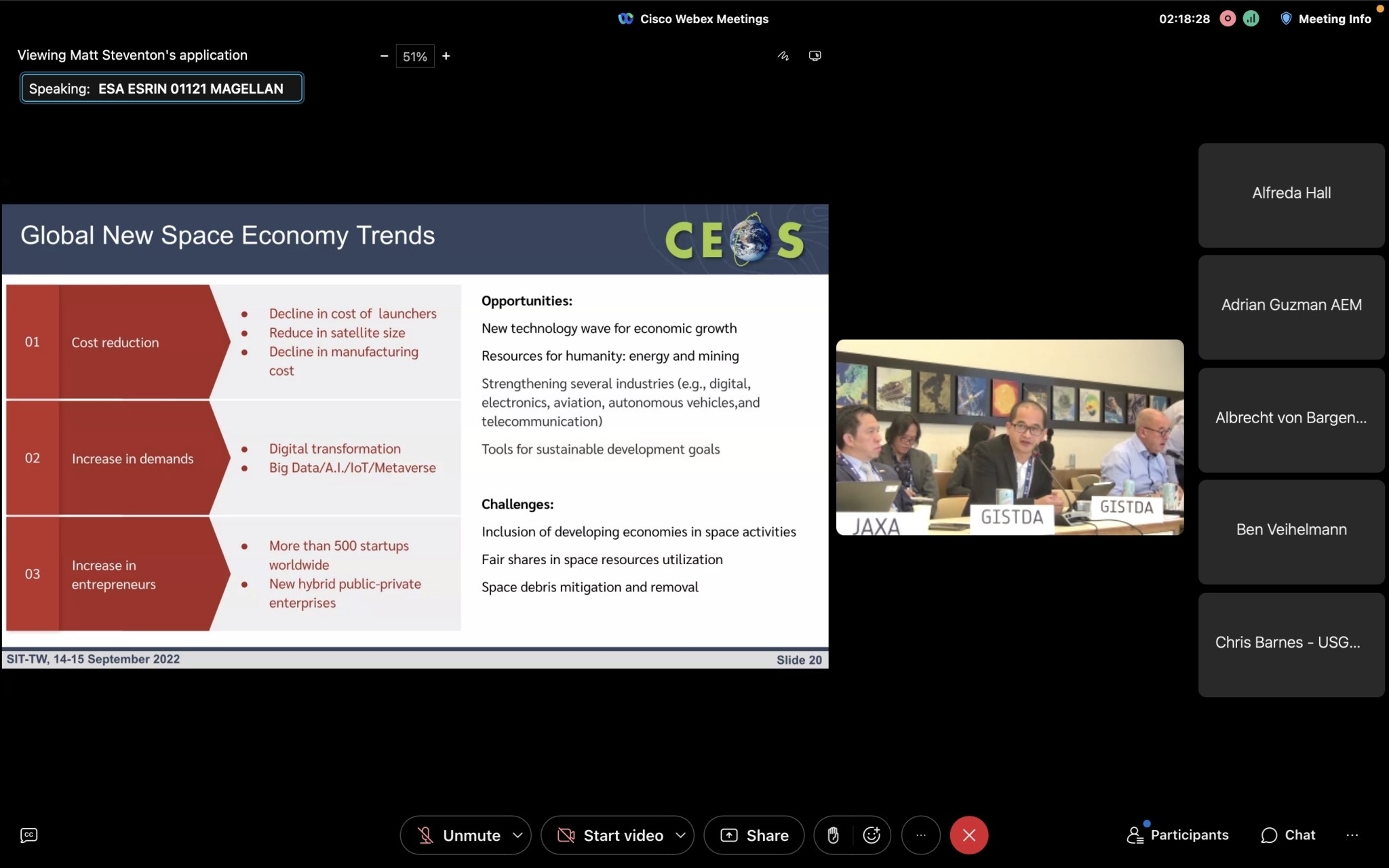Zoom in with the plus button
Viewport: 1389px width, 868px height.
(446, 56)
